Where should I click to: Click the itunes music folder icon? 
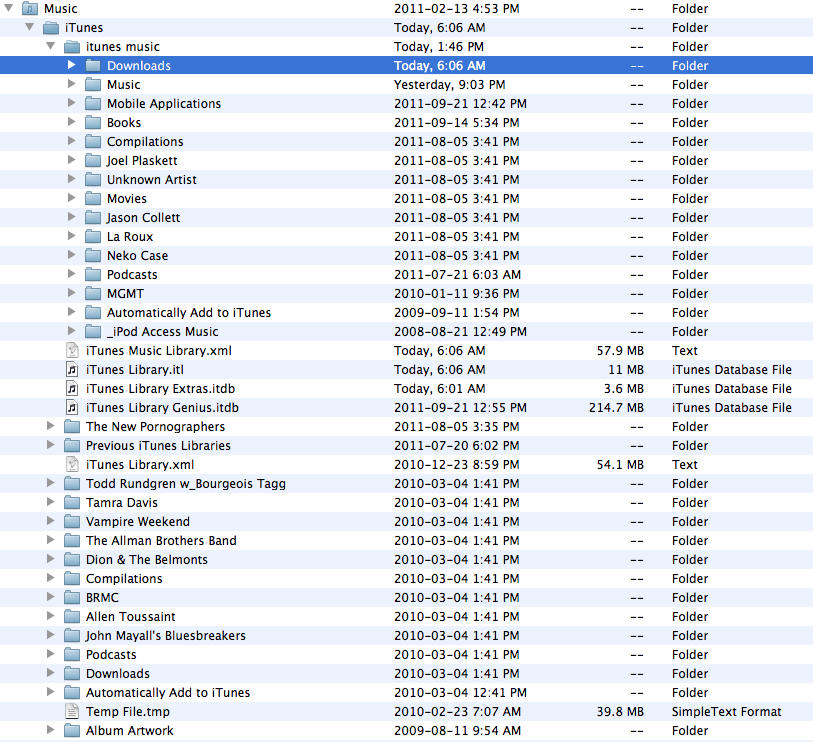[x=72, y=47]
